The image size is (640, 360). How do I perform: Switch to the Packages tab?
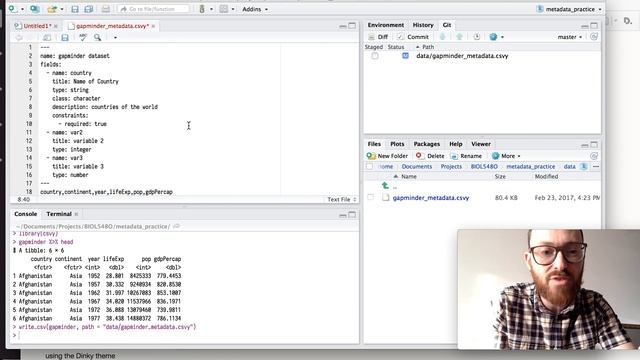[x=427, y=144]
